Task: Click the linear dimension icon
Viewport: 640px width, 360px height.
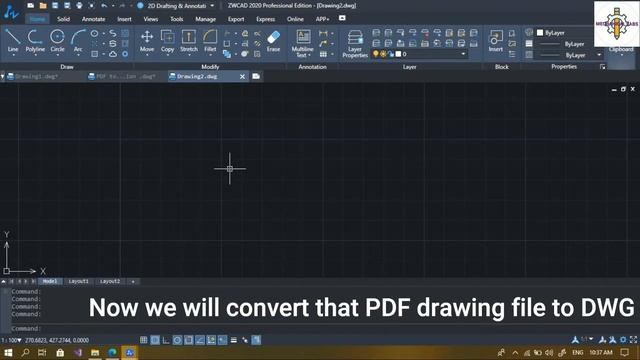Action: [x=323, y=33]
